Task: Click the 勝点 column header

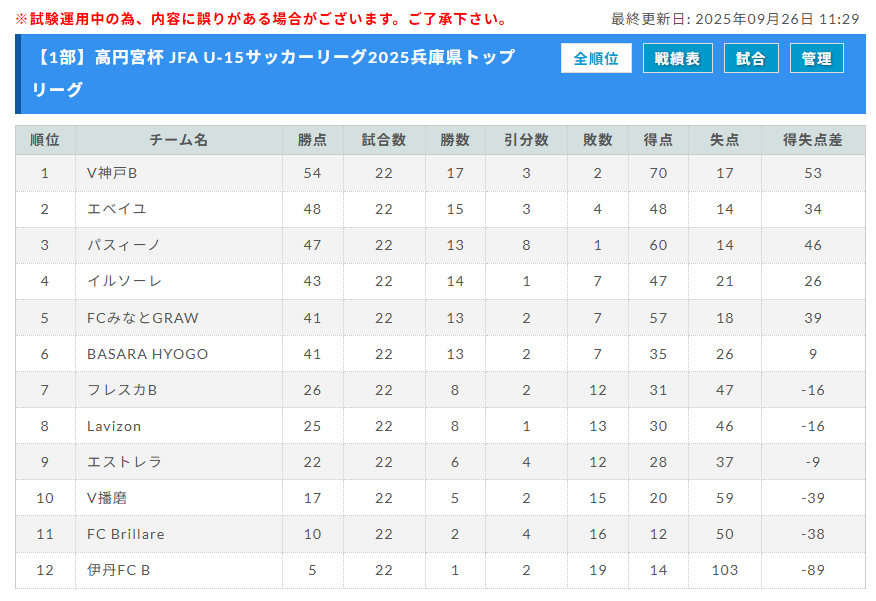Action: pyautogui.click(x=312, y=140)
